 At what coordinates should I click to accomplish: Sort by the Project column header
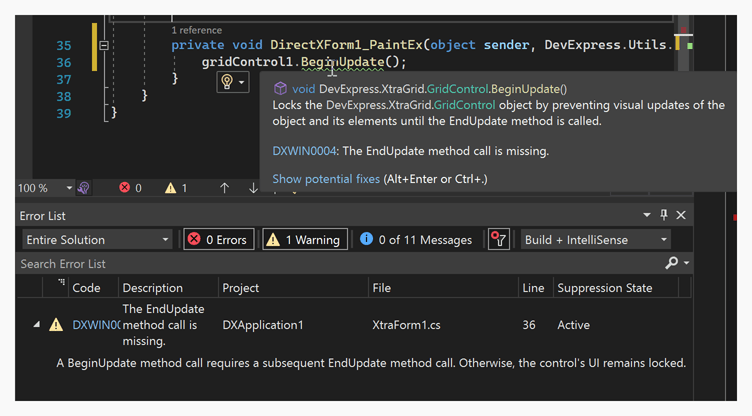(x=240, y=288)
